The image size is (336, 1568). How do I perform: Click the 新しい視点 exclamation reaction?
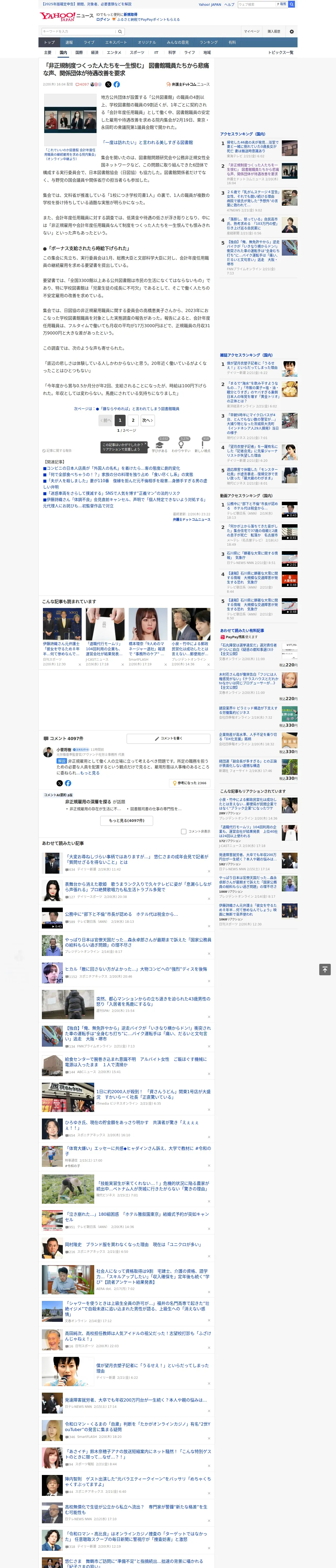coord(203,446)
